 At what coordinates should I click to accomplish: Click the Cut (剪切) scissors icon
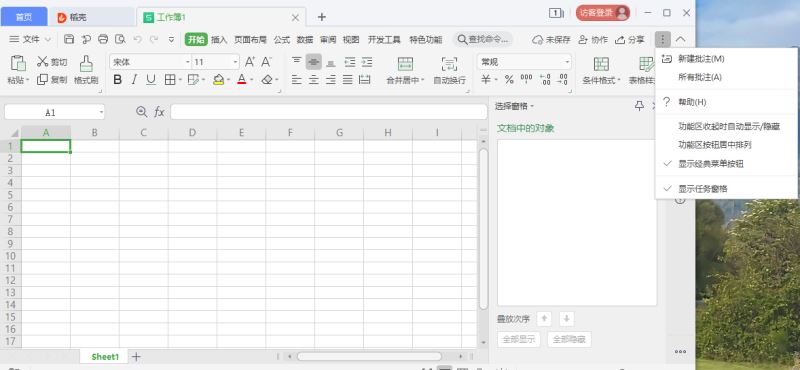pyautogui.click(x=43, y=62)
